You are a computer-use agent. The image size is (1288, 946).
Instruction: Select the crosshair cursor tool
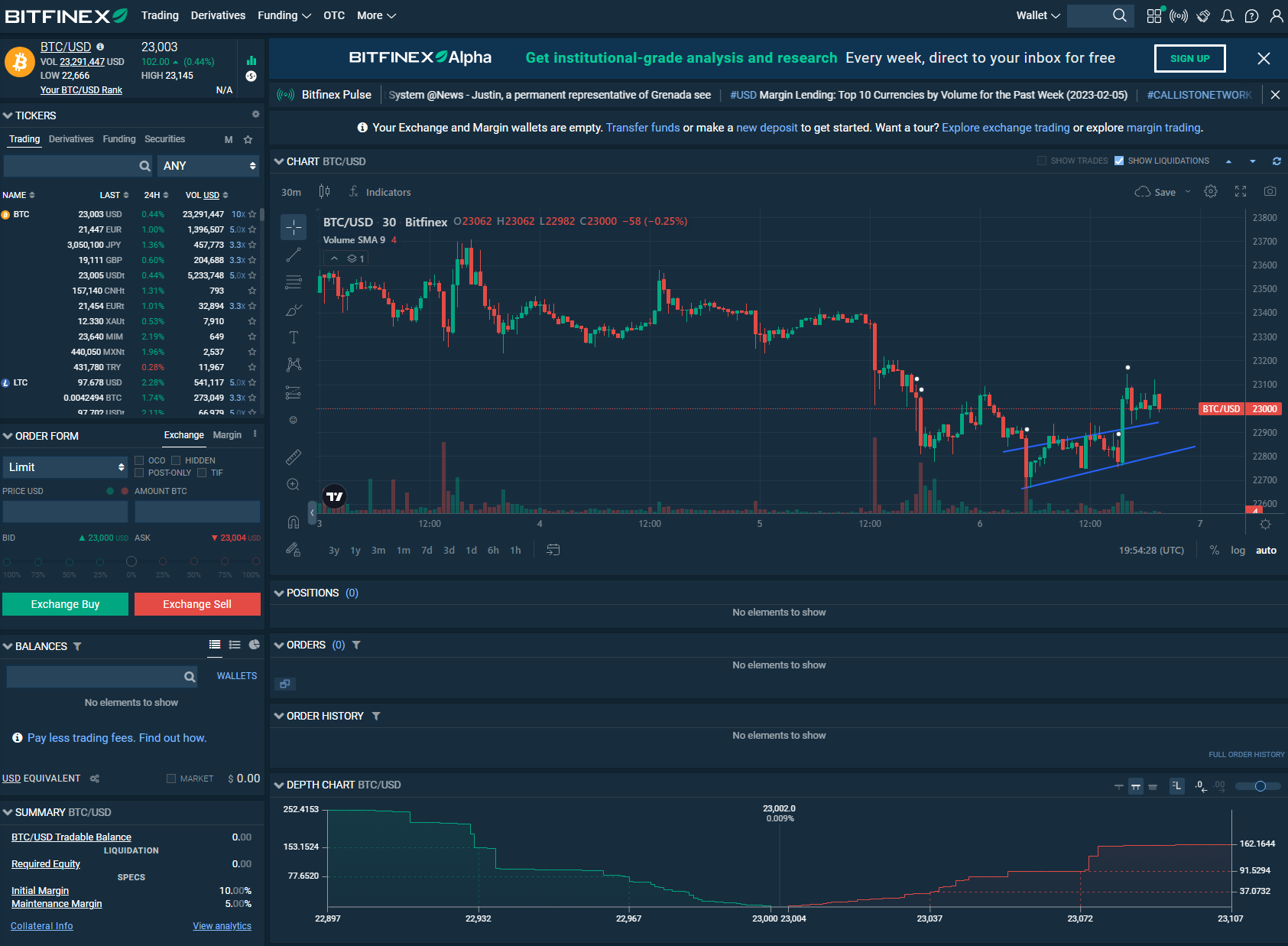pos(294,226)
